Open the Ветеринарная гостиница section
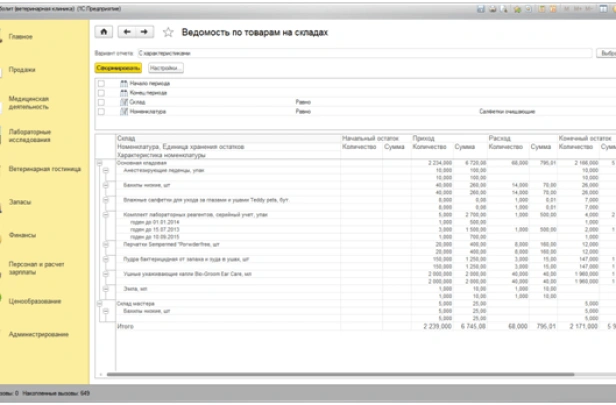 click(44, 169)
